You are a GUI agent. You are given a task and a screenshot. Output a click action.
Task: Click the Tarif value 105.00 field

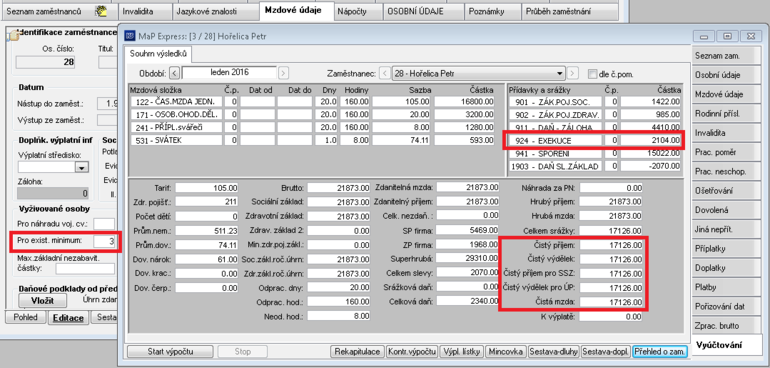point(207,188)
